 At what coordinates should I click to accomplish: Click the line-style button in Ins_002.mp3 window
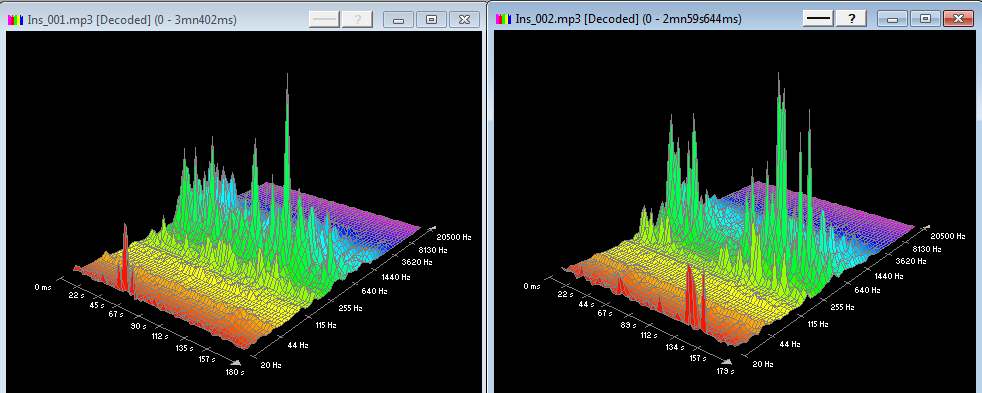(x=818, y=19)
